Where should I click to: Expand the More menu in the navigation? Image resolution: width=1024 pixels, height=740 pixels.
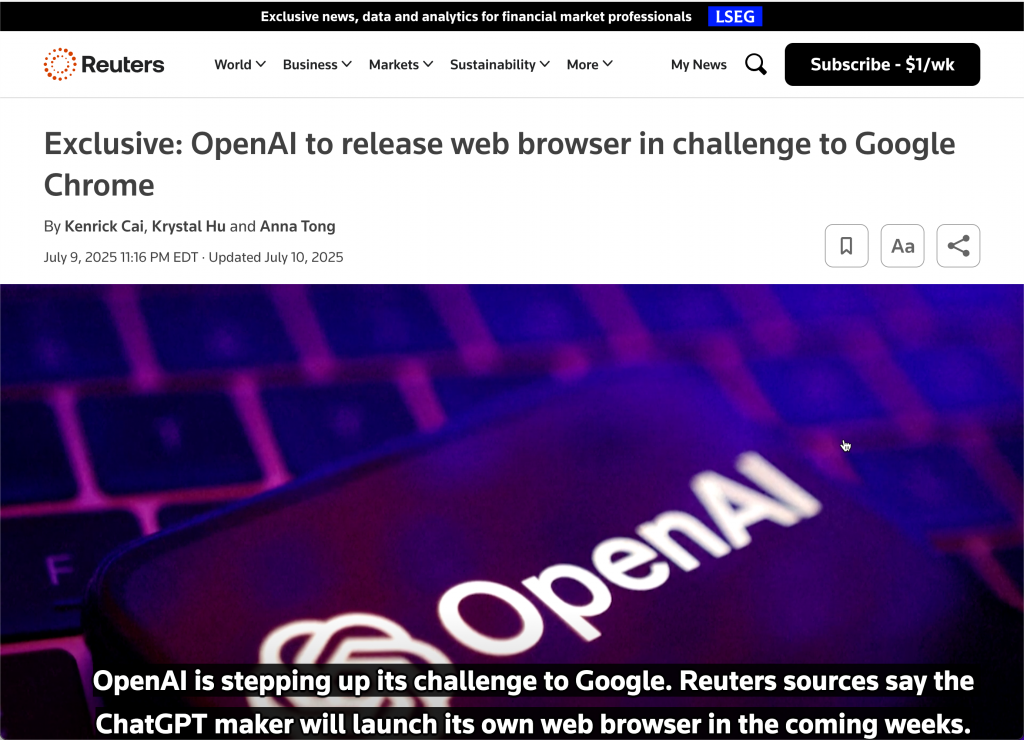(589, 65)
